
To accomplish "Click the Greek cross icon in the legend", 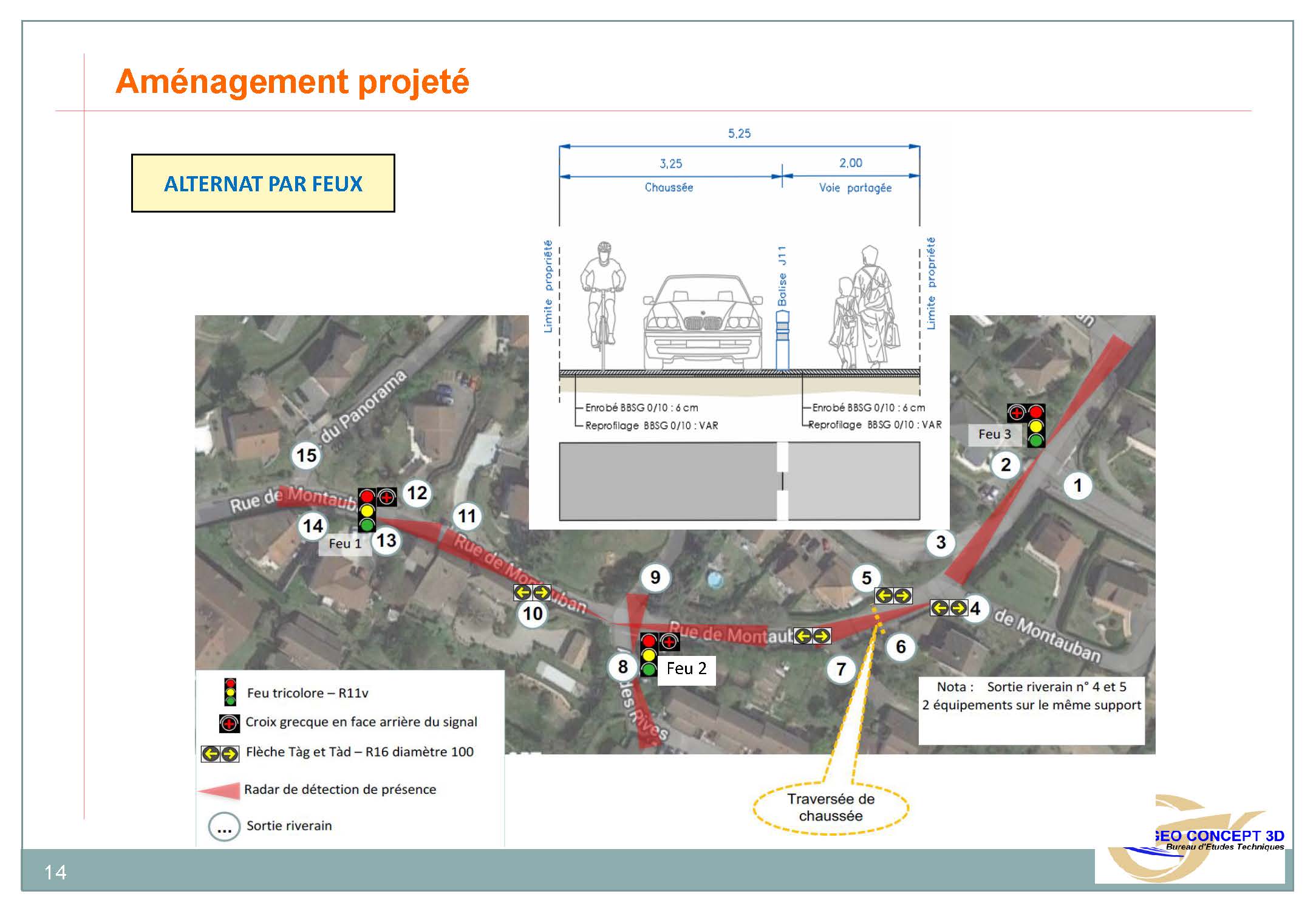I will point(229,723).
